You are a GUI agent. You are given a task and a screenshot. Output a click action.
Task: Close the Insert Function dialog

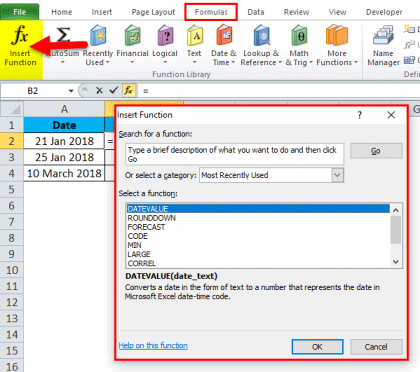pyautogui.click(x=391, y=115)
